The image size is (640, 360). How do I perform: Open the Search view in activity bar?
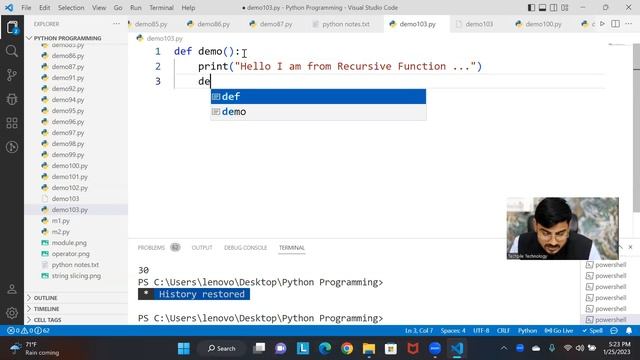click(12, 51)
